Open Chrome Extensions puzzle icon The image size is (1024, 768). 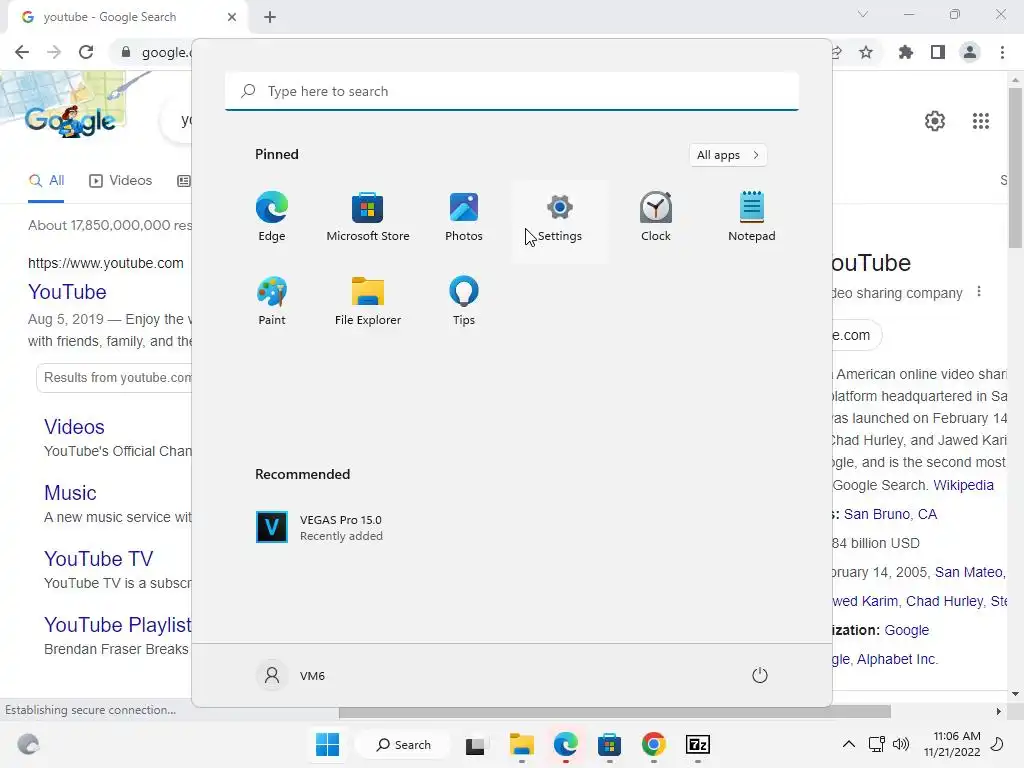[x=906, y=52]
